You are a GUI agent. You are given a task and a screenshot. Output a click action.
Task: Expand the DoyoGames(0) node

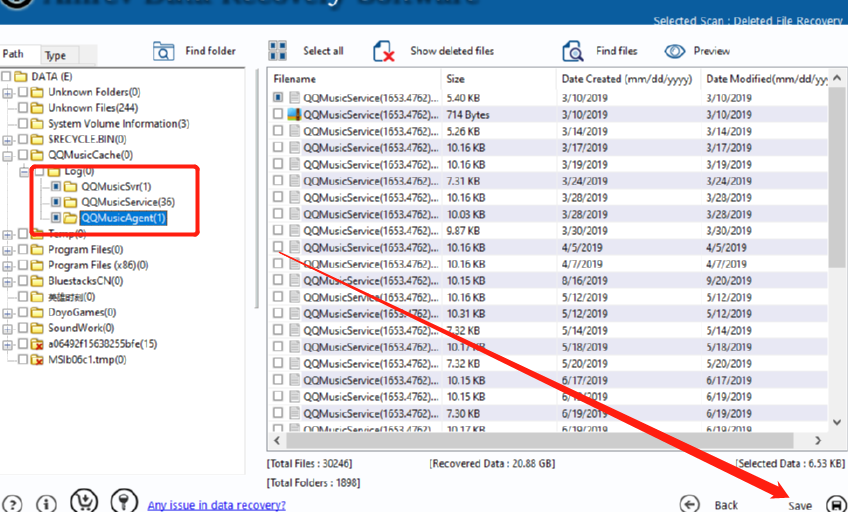[8, 312]
